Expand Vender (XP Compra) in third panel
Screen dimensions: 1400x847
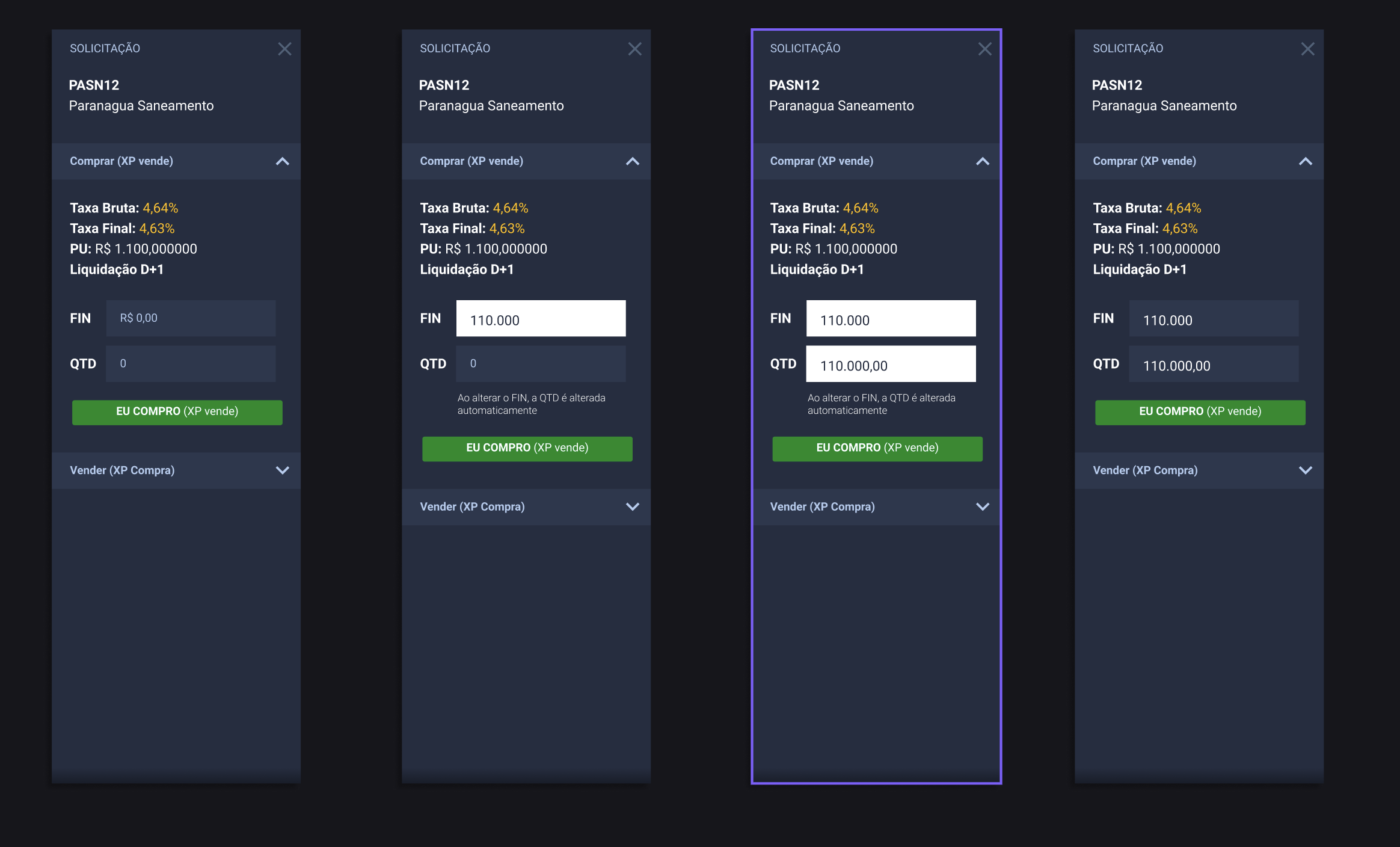(982, 507)
